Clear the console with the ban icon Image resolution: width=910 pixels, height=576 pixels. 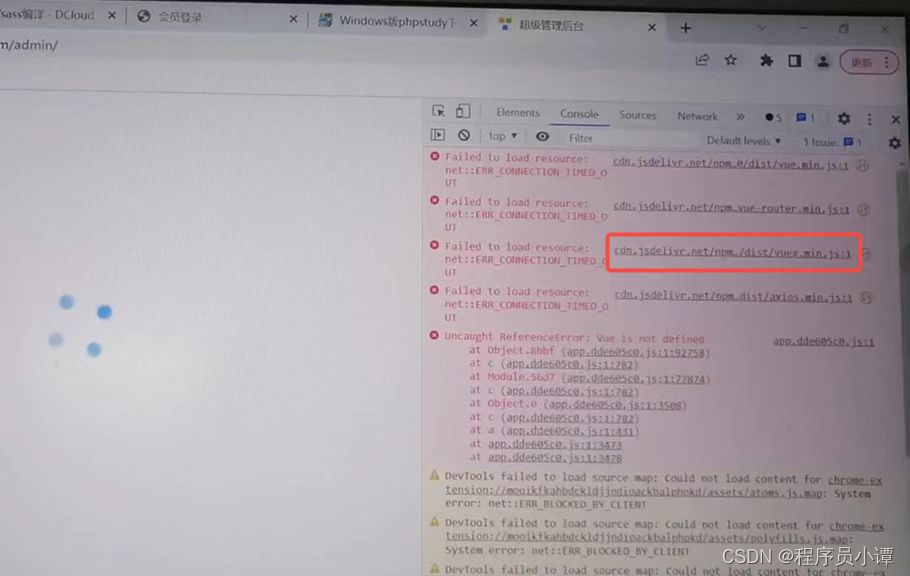pyautogui.click(x=464, y=136)
